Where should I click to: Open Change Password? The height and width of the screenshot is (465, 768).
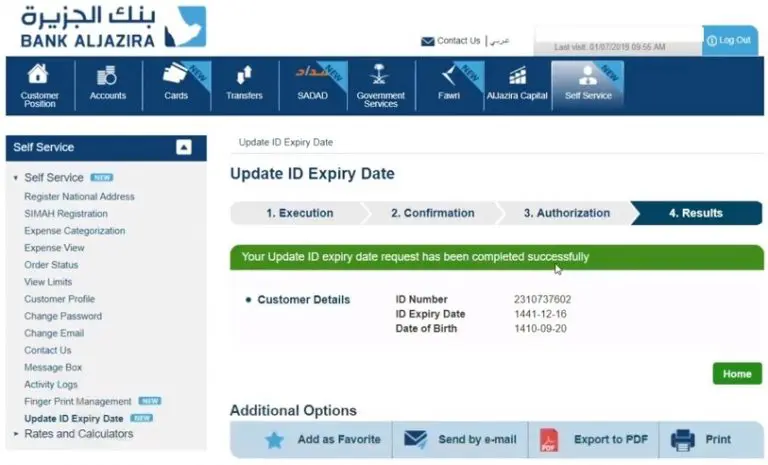(x=63, y=316)
